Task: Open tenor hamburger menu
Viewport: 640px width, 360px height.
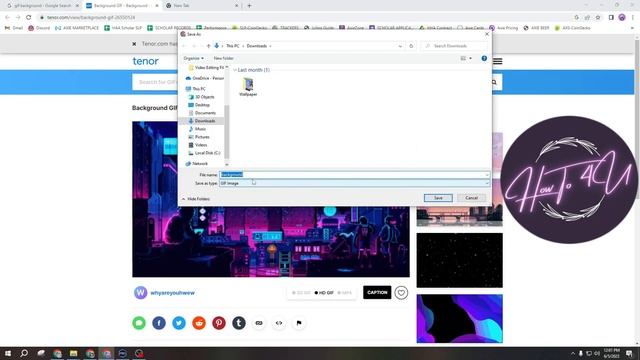Action: [x=498, y=61]
